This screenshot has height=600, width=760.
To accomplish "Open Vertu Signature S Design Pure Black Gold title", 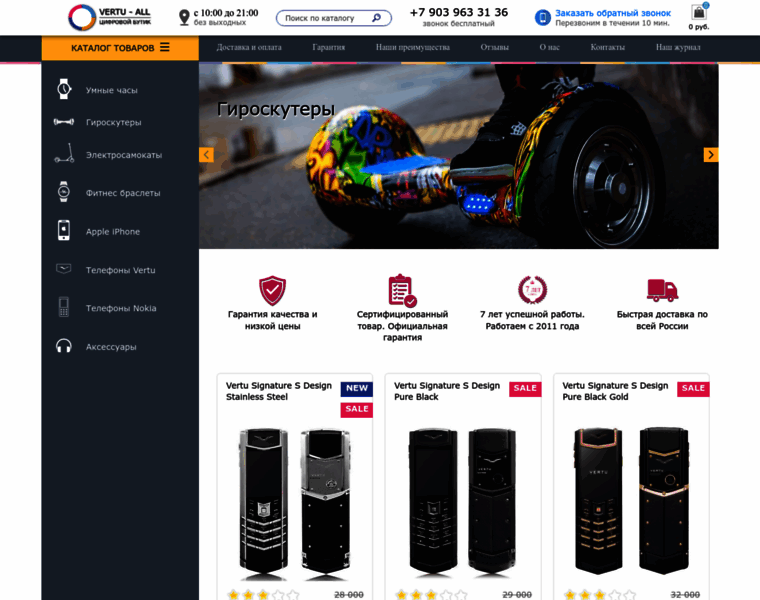I will click(x=615, y=391).
